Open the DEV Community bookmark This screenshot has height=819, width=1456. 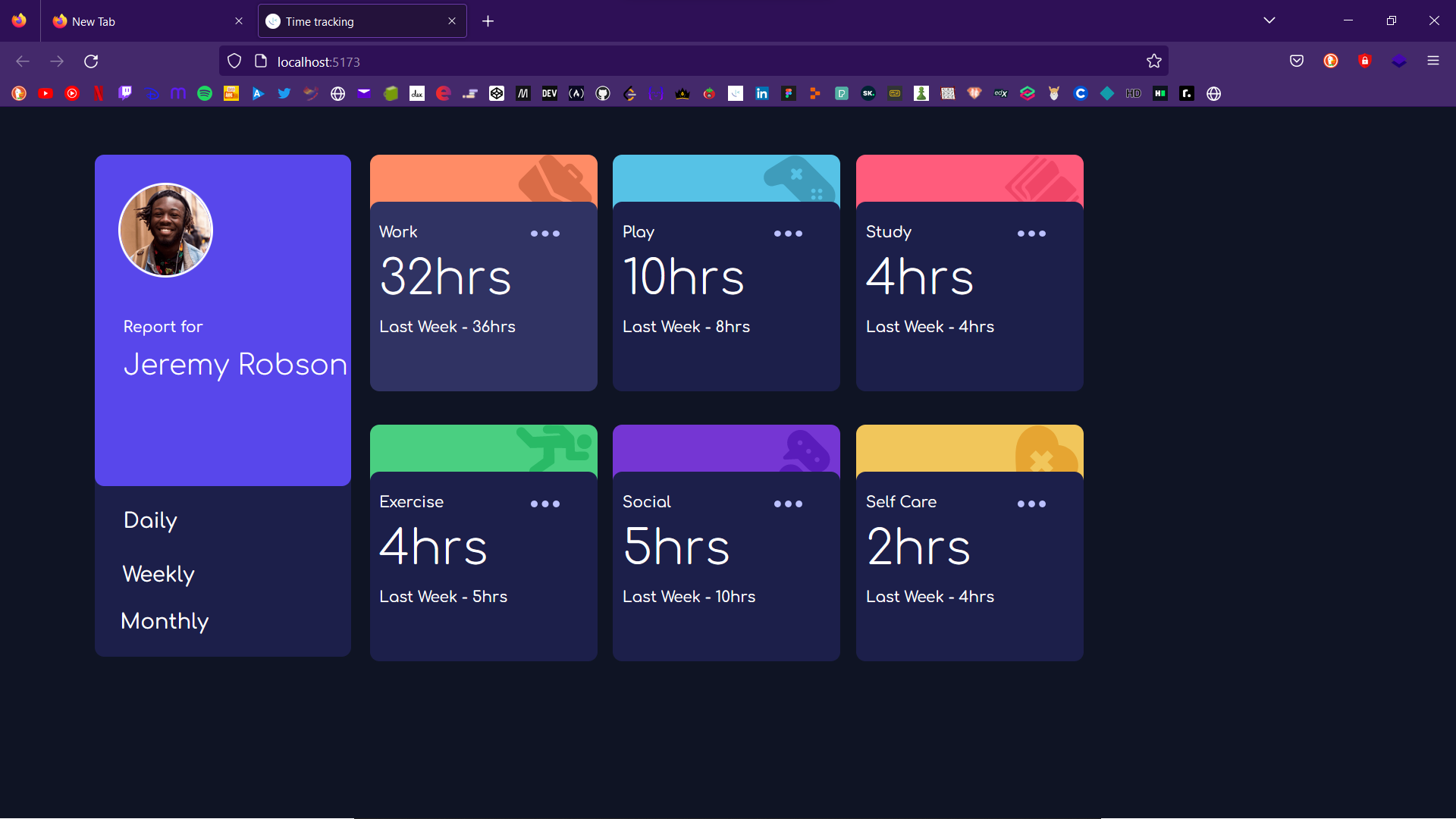(x=550, y=93)
